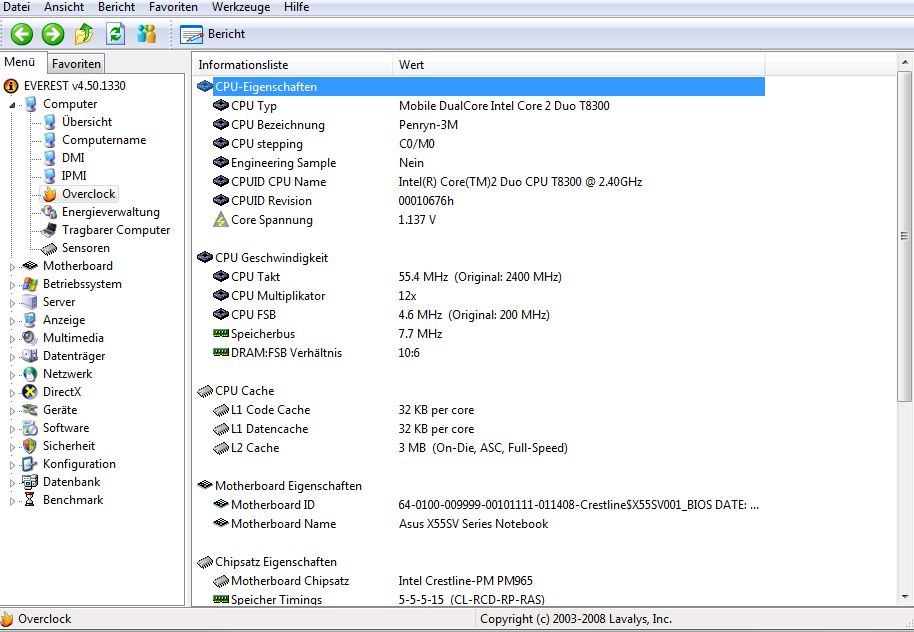Select the CPU Takt row
This screenshot has width=914, height=632.
[x=480, y=277]
